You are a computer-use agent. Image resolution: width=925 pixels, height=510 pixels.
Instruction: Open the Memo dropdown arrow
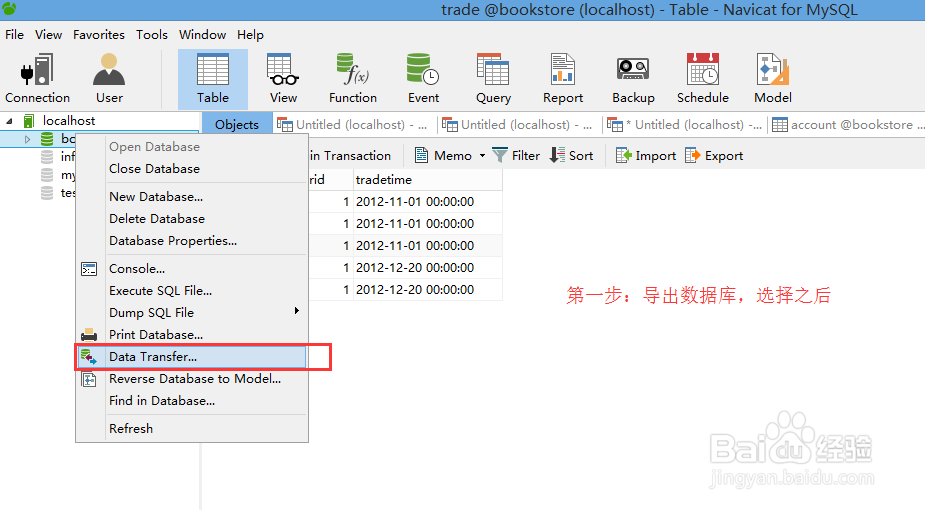tap(482, 156)
